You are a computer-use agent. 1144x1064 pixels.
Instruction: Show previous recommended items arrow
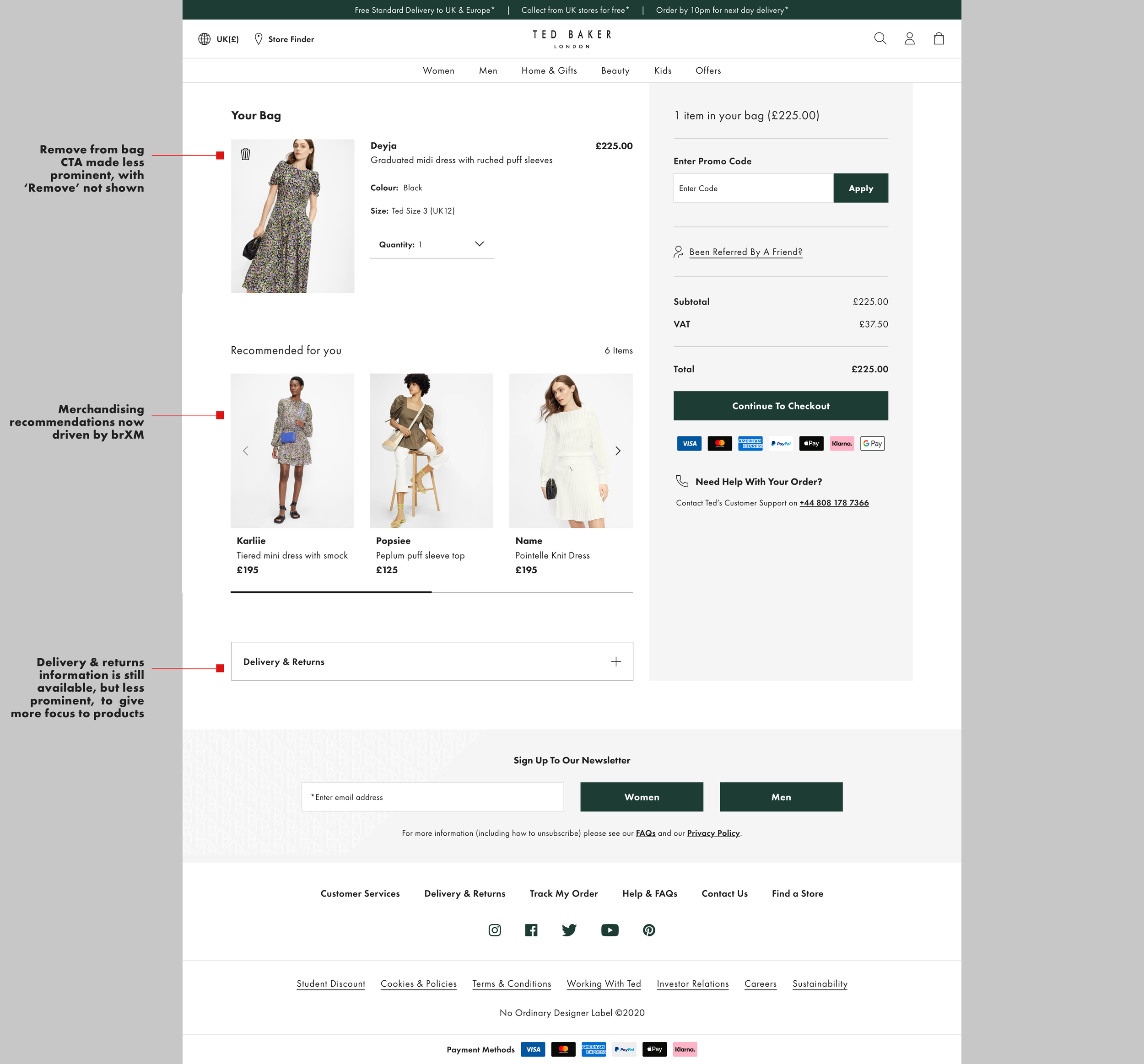[x=246, y=451]
